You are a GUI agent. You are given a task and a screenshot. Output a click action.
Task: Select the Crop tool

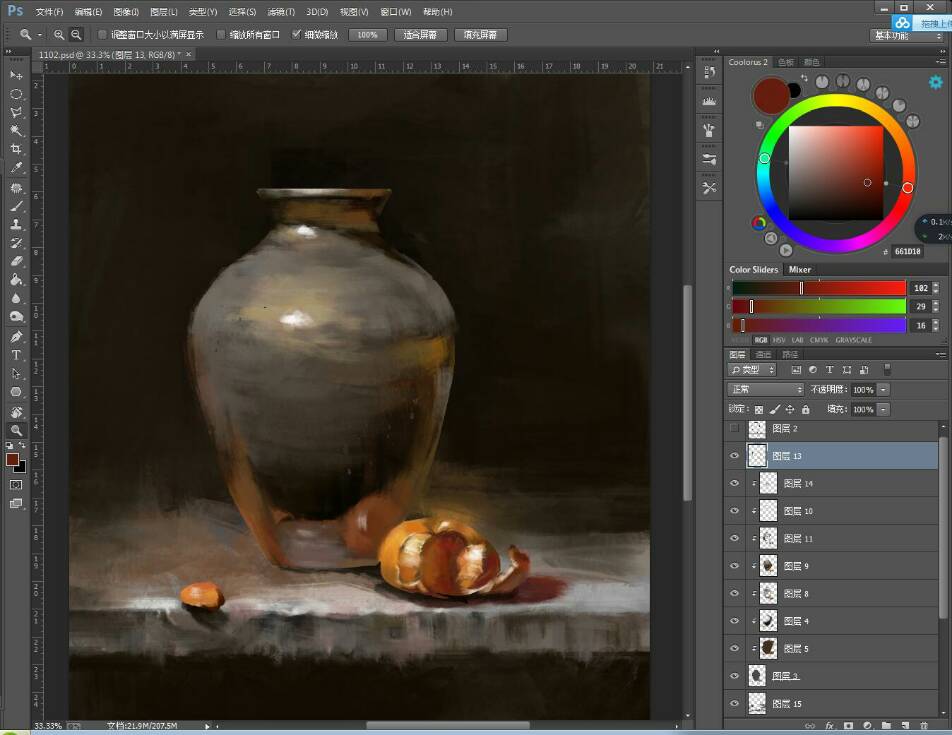tap(16, 149)
